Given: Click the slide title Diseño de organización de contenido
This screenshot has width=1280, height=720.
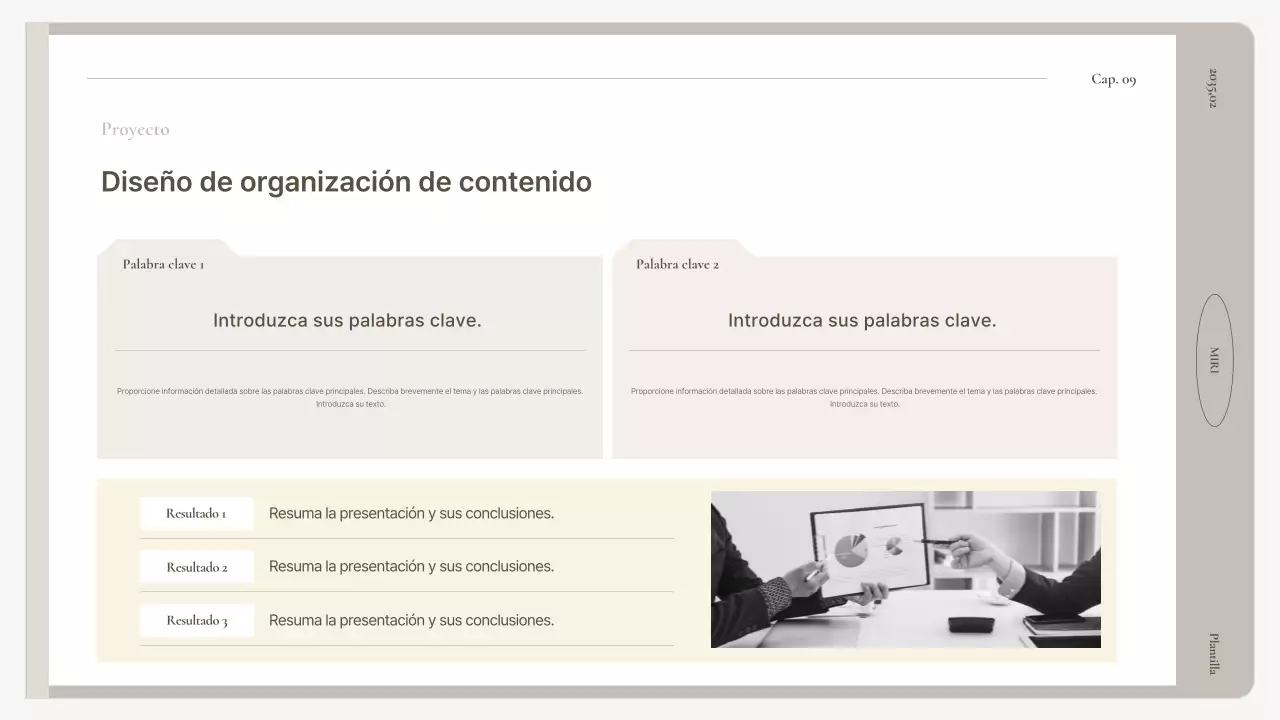Looking at the screenshot, I should (346, 182).
